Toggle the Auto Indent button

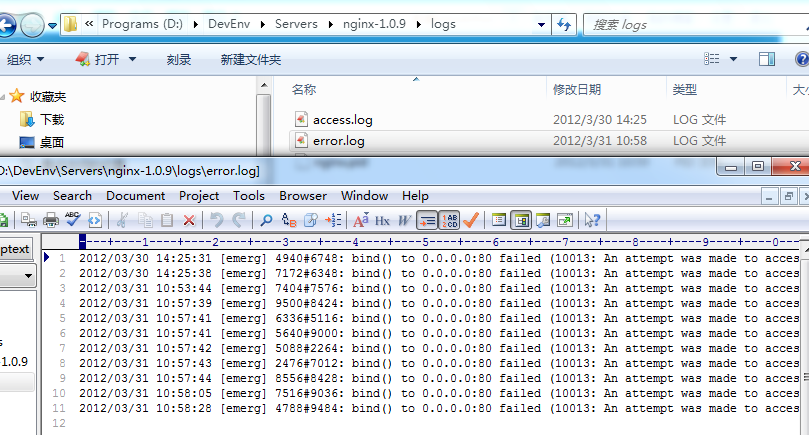click(427, 221)
